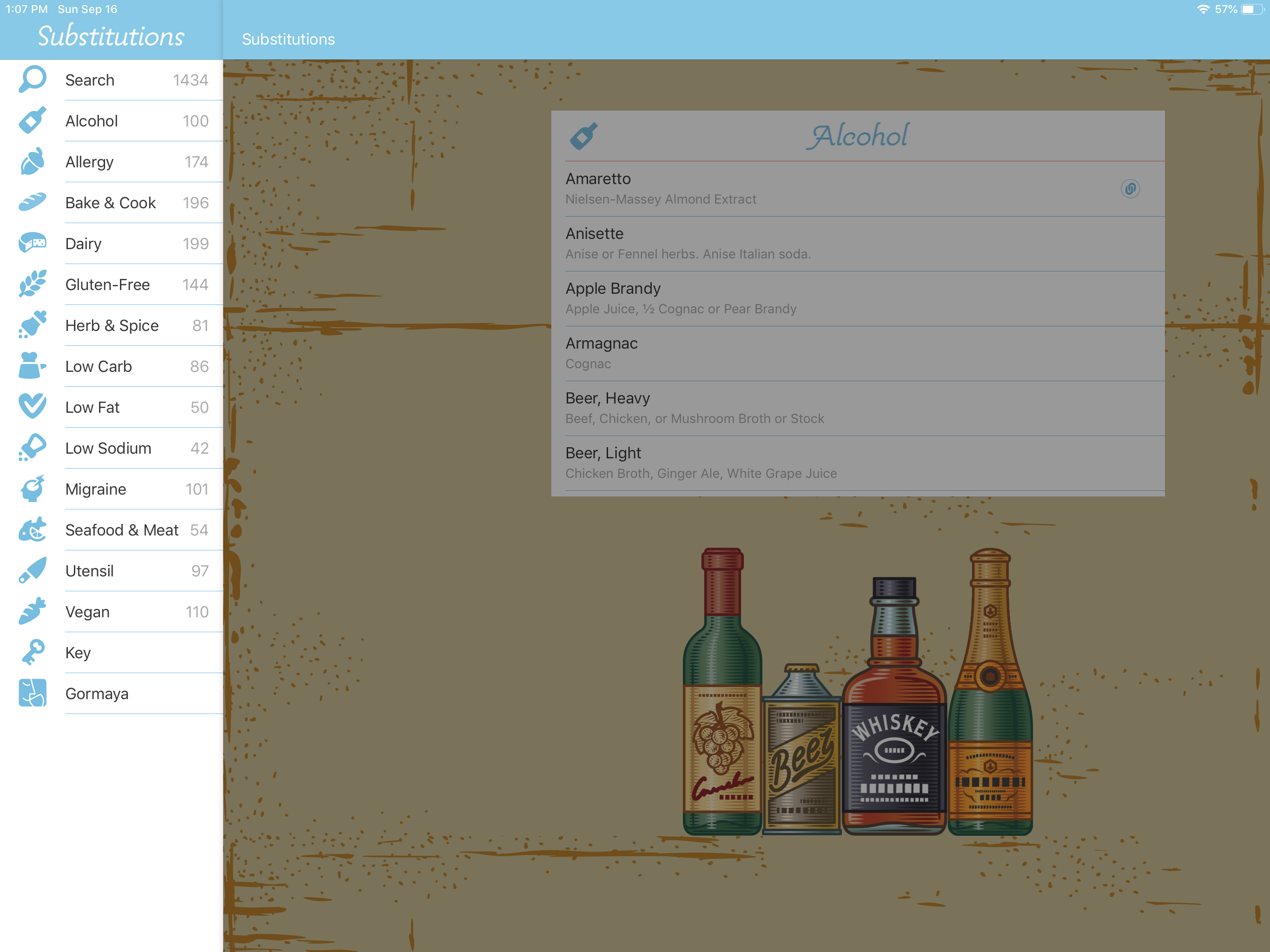Select the Allergy acorn icon
The height and width of the screenshot is (952, 1270).
pos(32,161)
